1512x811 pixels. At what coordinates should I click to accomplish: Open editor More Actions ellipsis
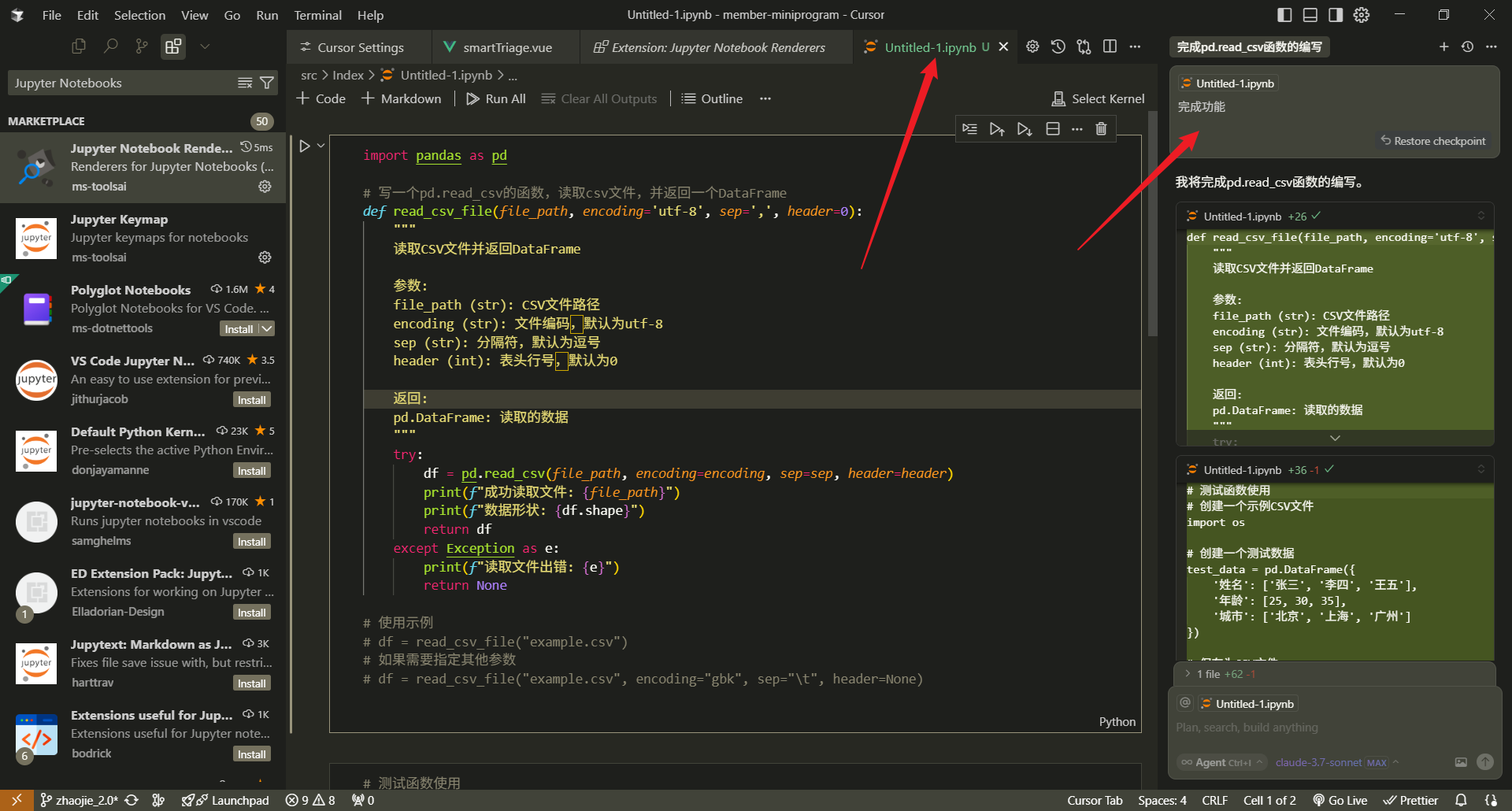tap(1135, 46)
